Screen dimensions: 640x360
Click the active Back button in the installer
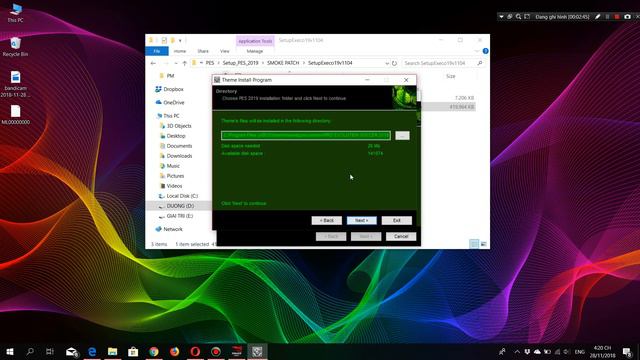coord(327,220)
